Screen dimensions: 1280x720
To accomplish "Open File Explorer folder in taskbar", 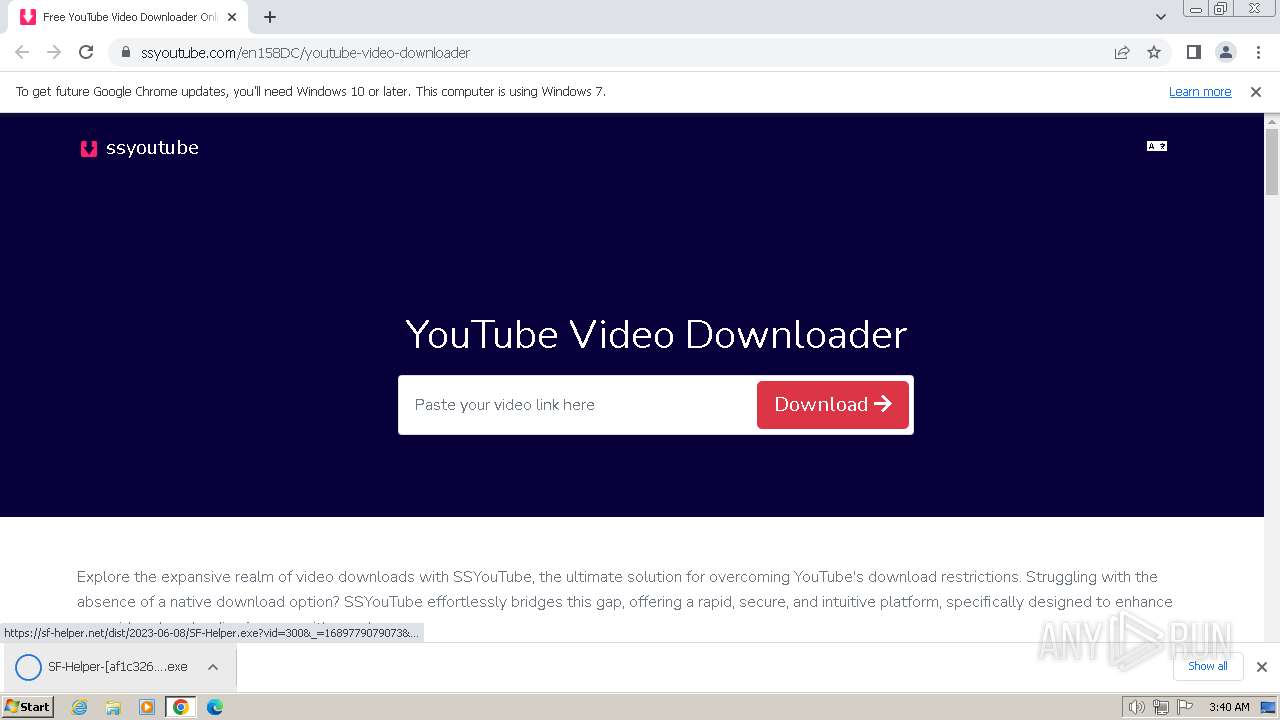I will (x=113, y=707).
